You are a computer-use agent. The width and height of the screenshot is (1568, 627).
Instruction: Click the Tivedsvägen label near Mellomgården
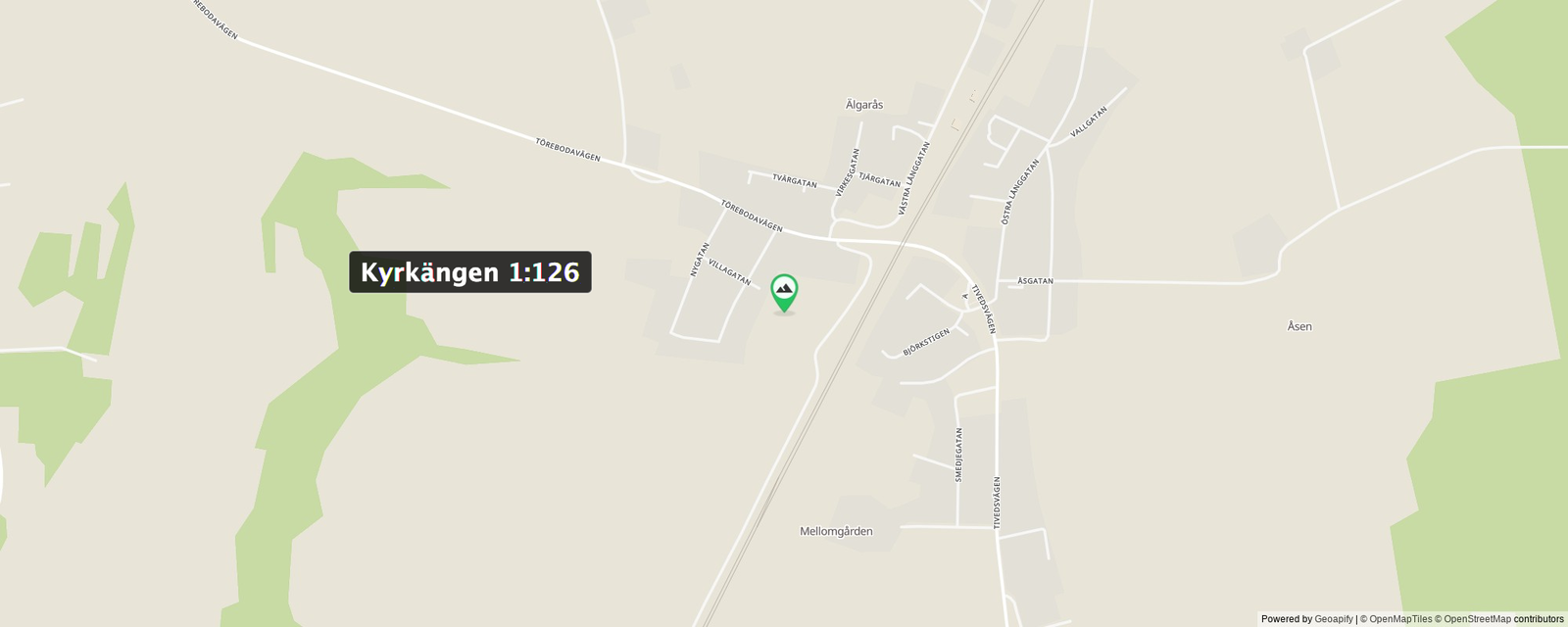pyautogui.click(x=998, y=503)
